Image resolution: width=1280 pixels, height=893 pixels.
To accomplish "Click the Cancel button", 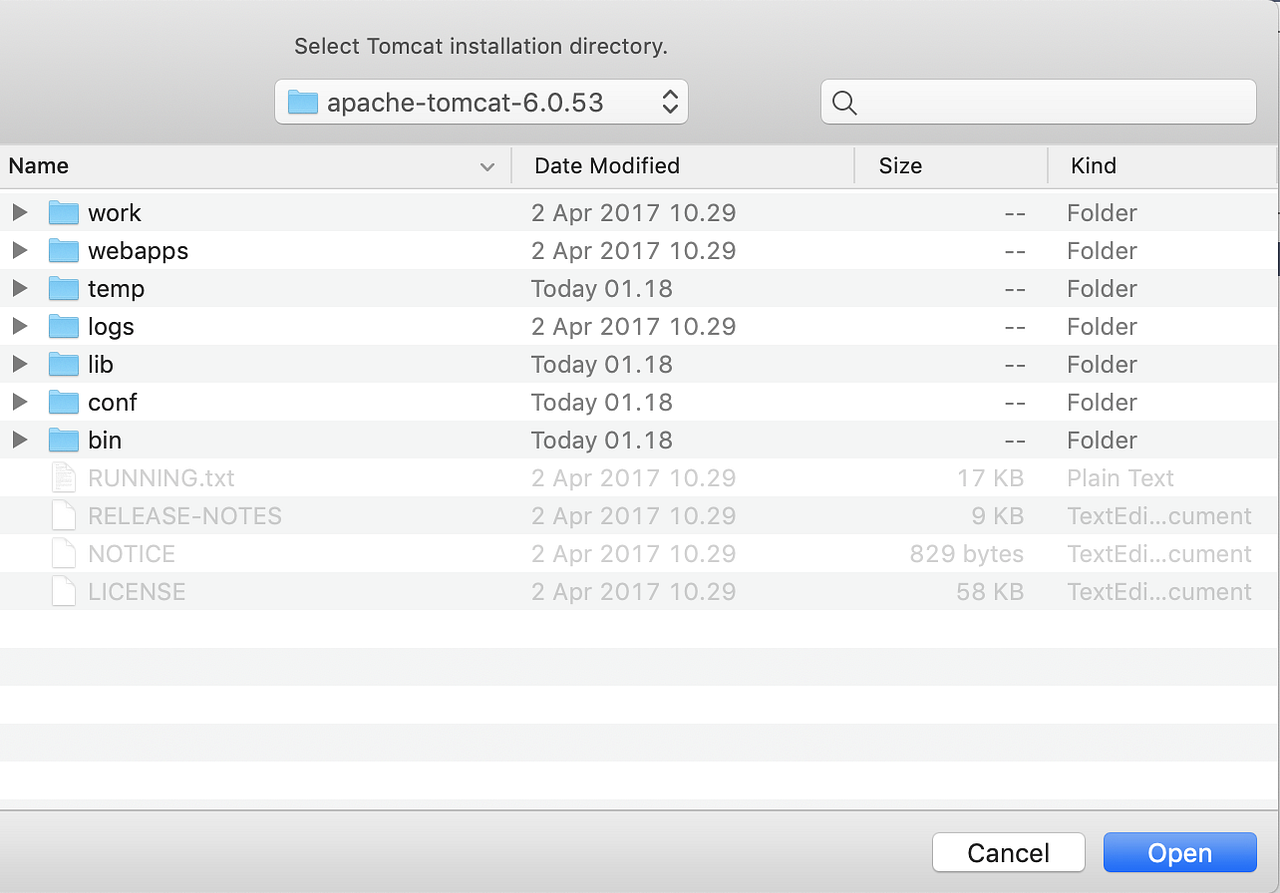I will (1008, 853).
